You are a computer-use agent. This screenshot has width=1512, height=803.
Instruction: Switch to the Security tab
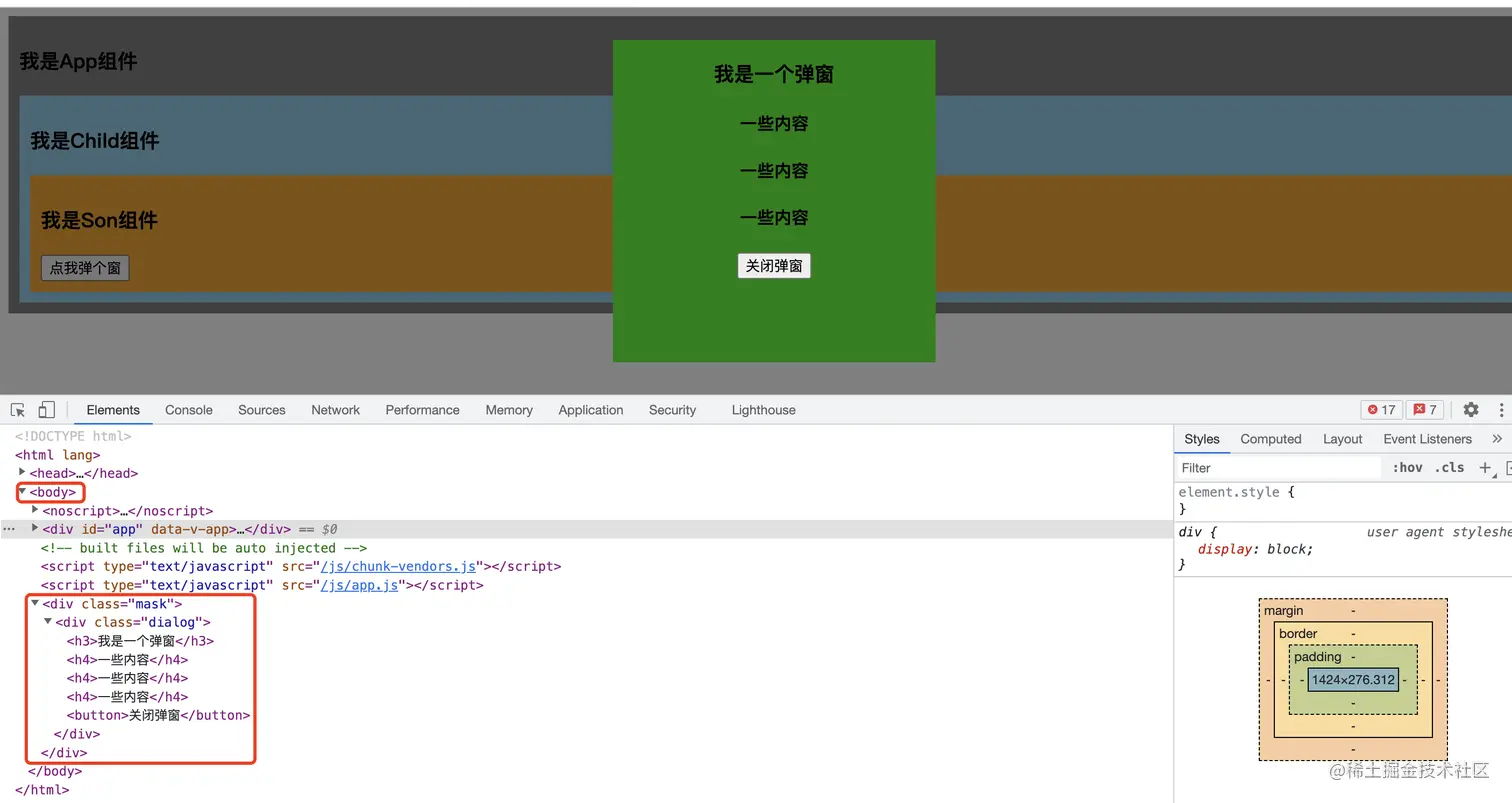(672, 410)
